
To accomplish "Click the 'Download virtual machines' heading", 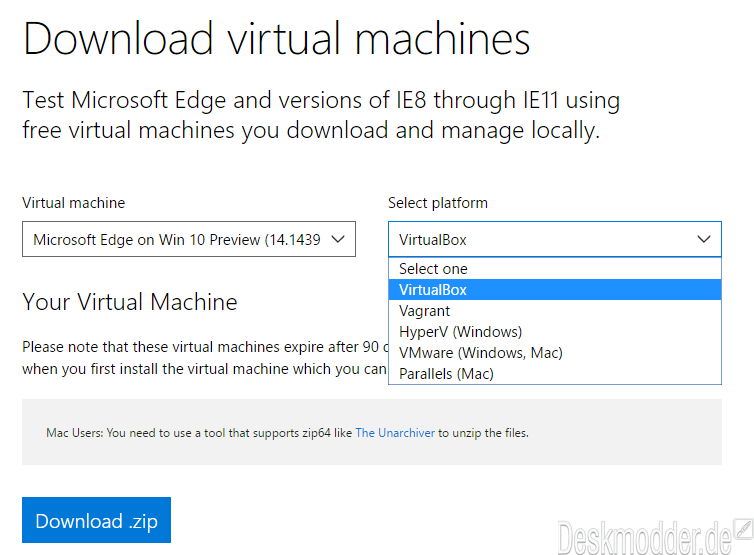I will click(x=276, y=39).
